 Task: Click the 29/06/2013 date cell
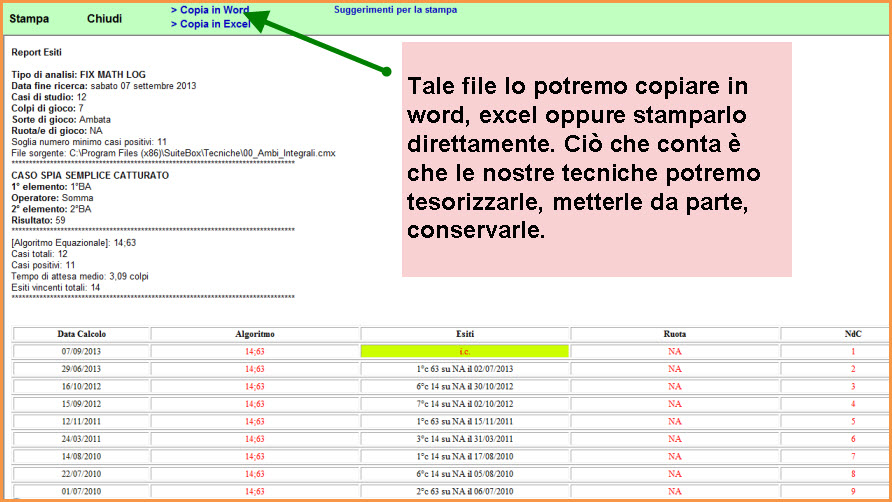82,369
